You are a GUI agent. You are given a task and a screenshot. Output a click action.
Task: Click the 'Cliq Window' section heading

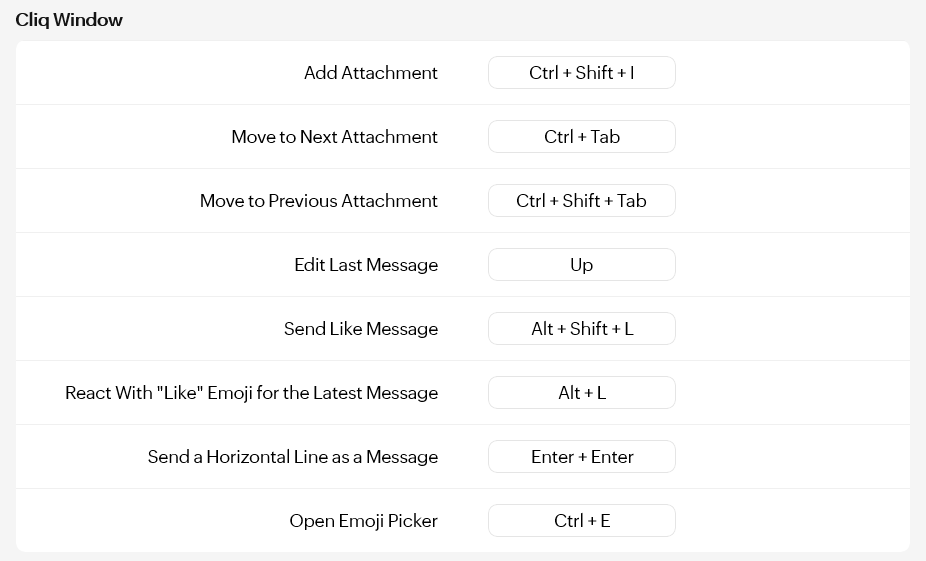(x=69, y=20)
